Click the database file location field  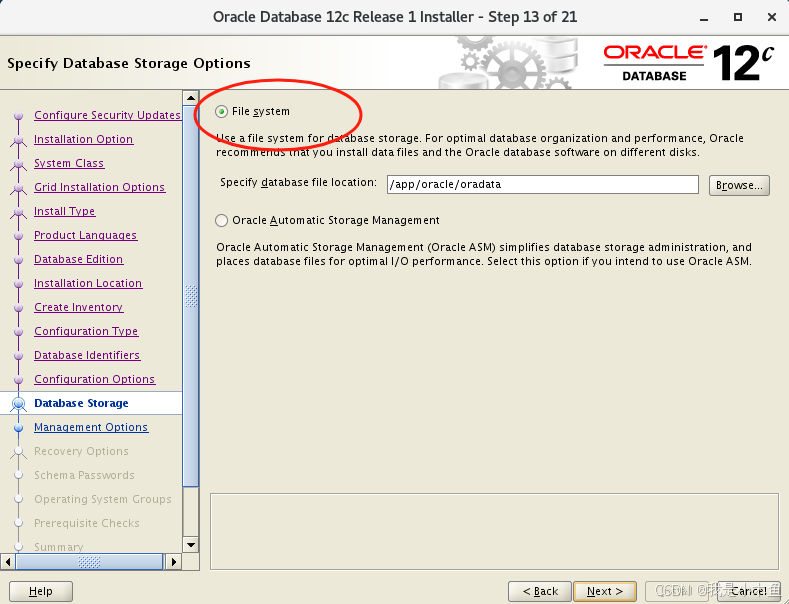[x=542, y=184]
